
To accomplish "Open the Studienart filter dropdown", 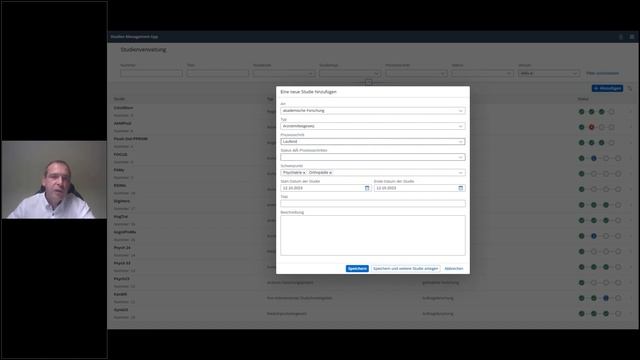I will point(284,73).
